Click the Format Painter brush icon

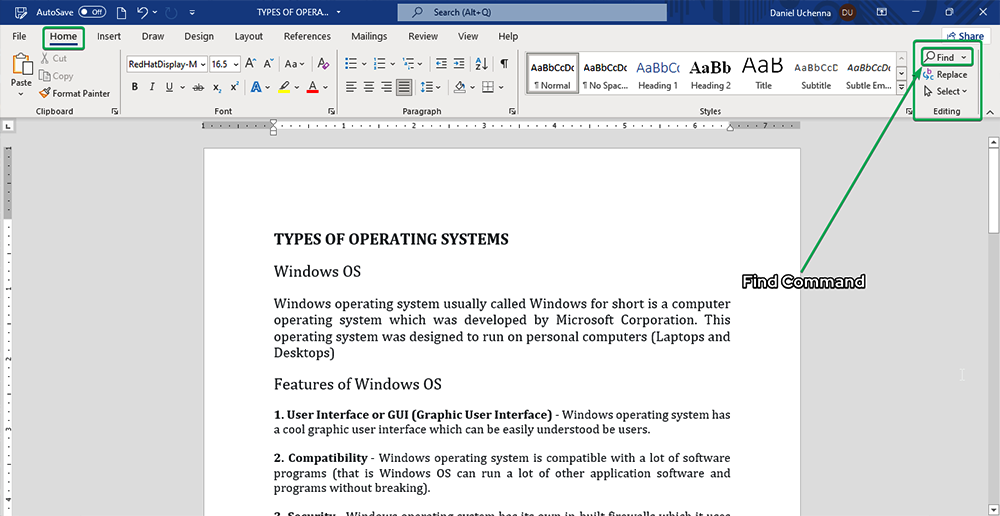tap(45, 93)
